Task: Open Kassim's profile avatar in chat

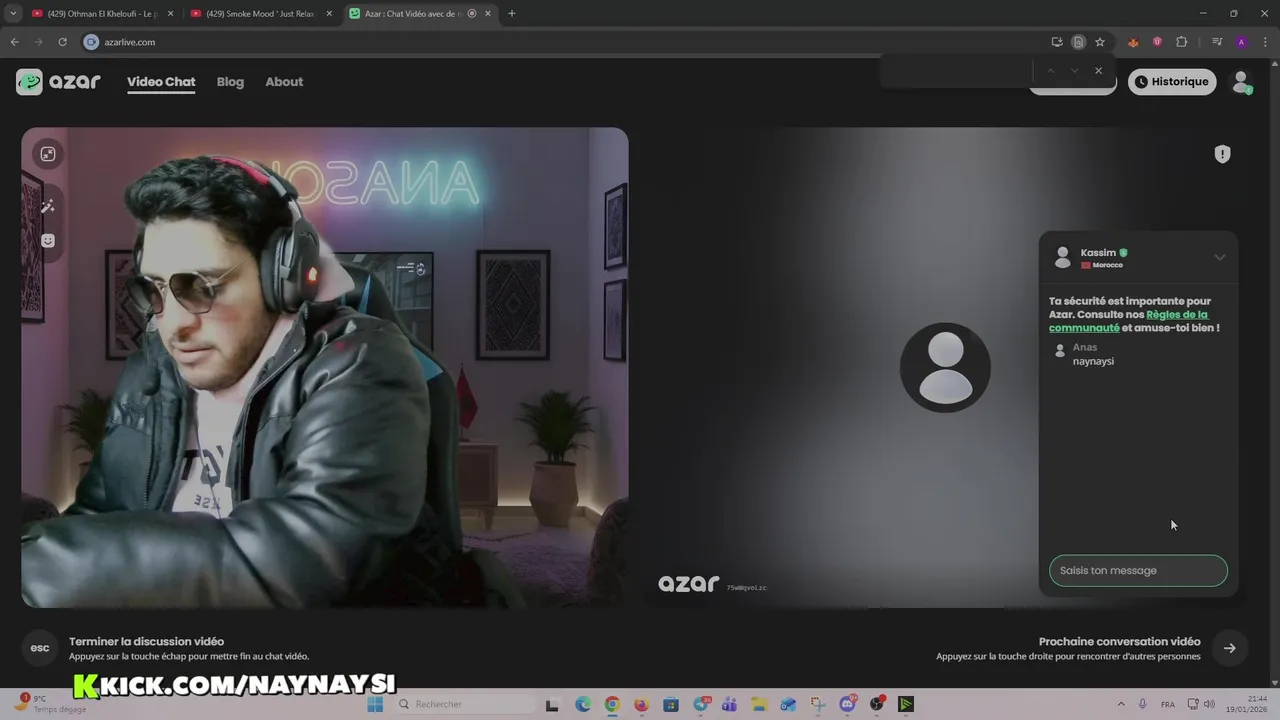Action: click(1063, 257)
